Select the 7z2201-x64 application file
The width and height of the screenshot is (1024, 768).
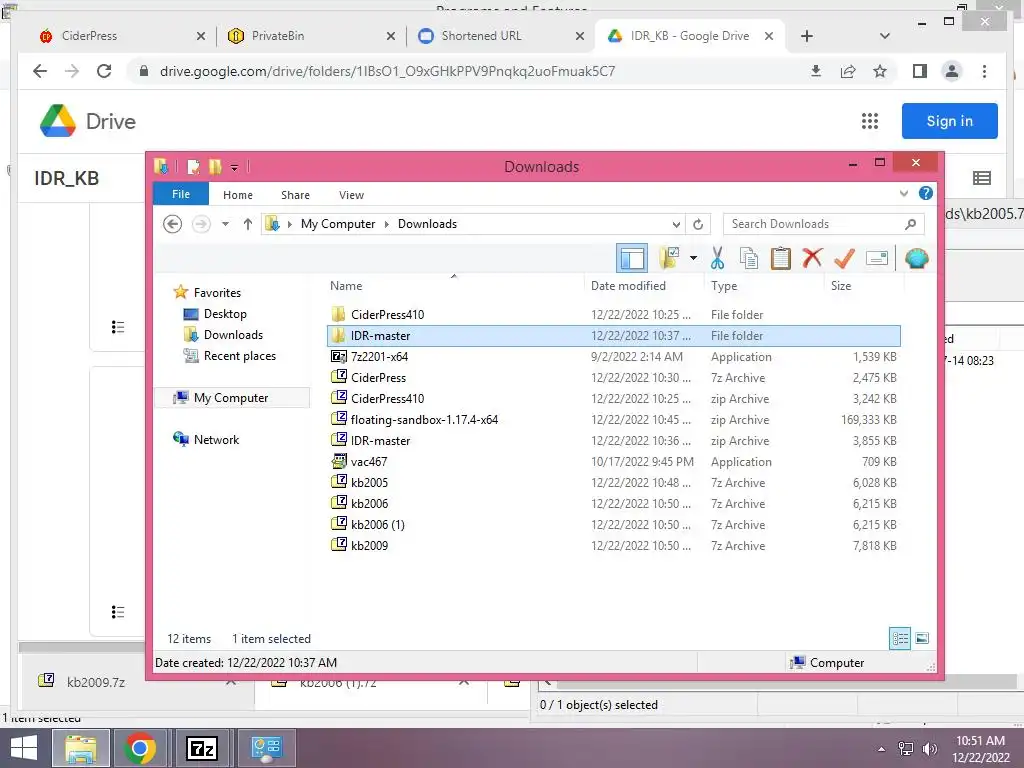[x=613, y=357]
